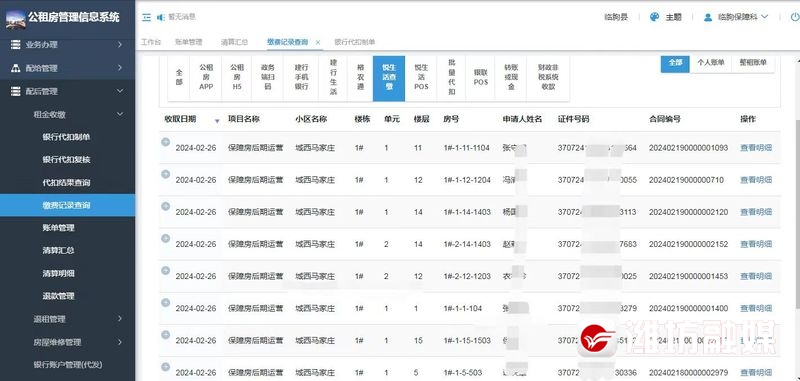Expand row details for room 1#-1-5-503
Viewport: 800px width, 381px height.
coord(165,367)
